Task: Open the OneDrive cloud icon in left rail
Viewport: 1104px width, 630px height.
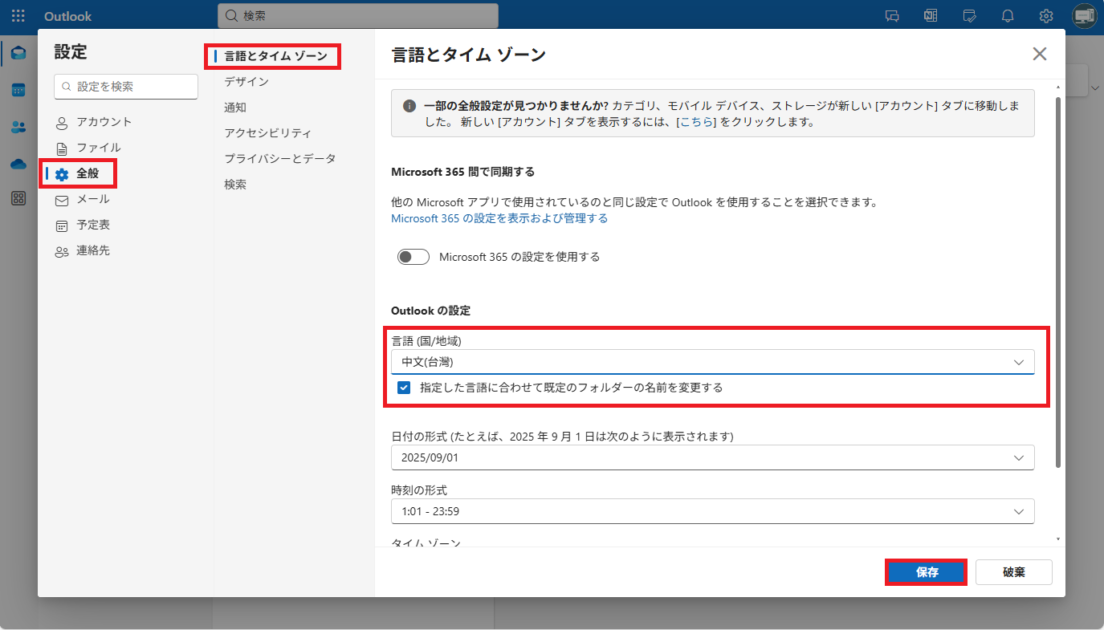Action: [18, 164]
